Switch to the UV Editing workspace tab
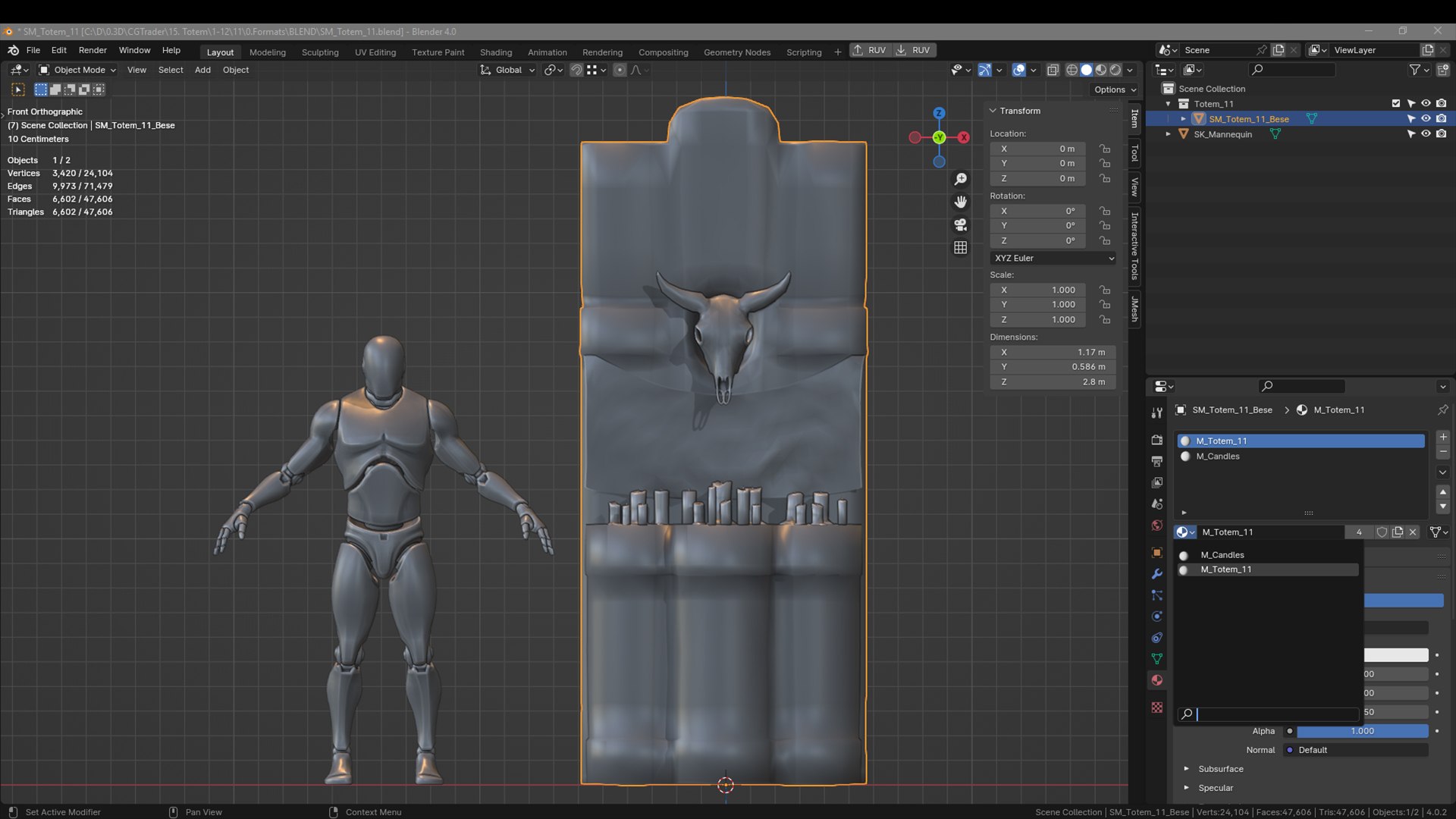1456x819 pixels. [375, 52]
